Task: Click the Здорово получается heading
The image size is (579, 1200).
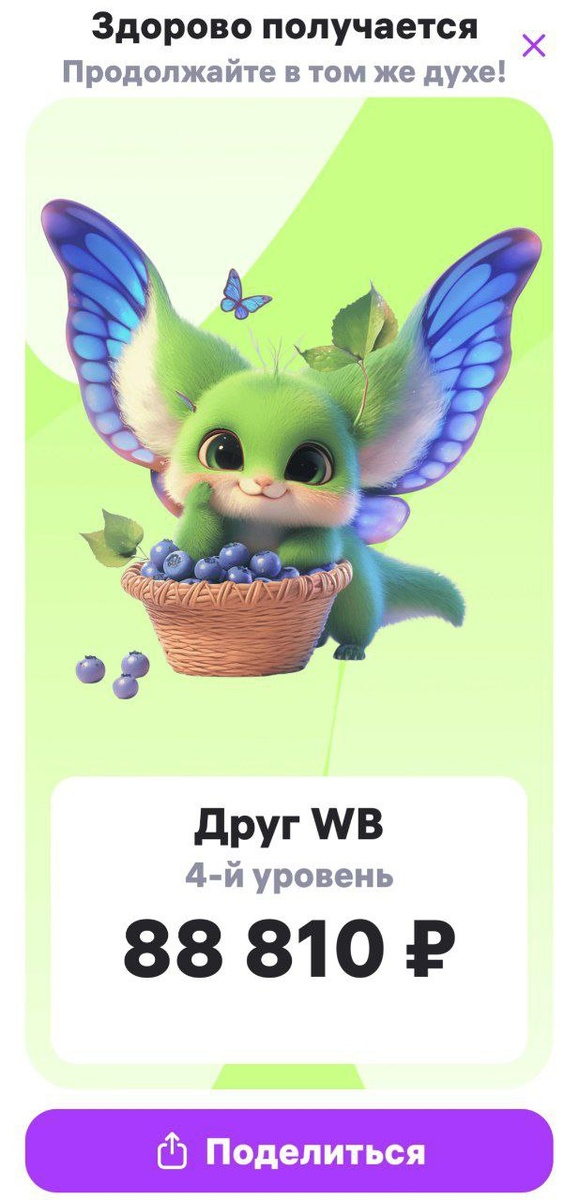Action: (285, 27)
